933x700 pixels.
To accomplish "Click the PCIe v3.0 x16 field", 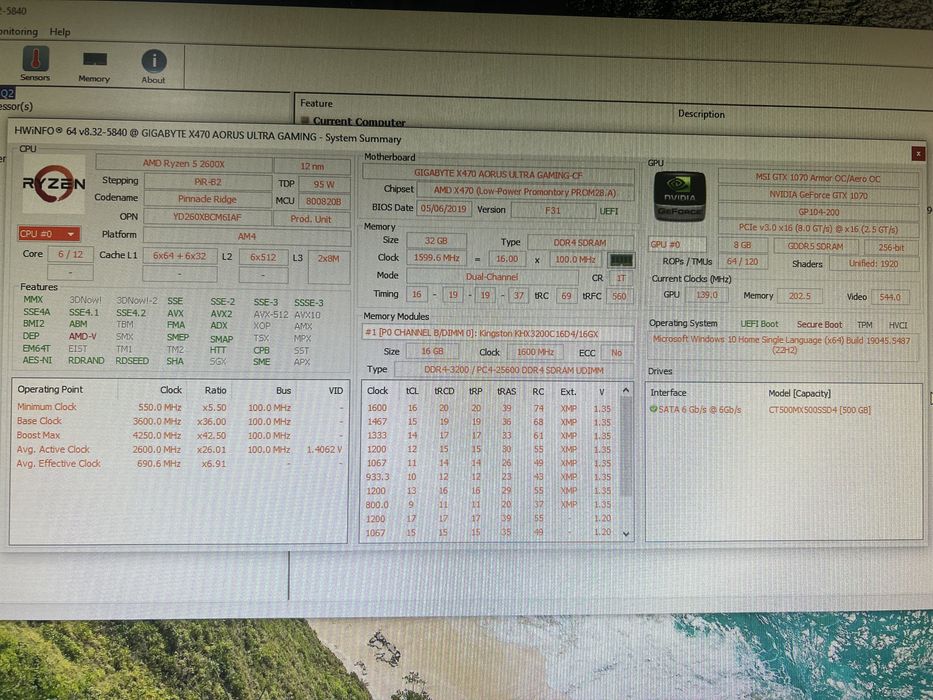I will [x=819, y=229].
